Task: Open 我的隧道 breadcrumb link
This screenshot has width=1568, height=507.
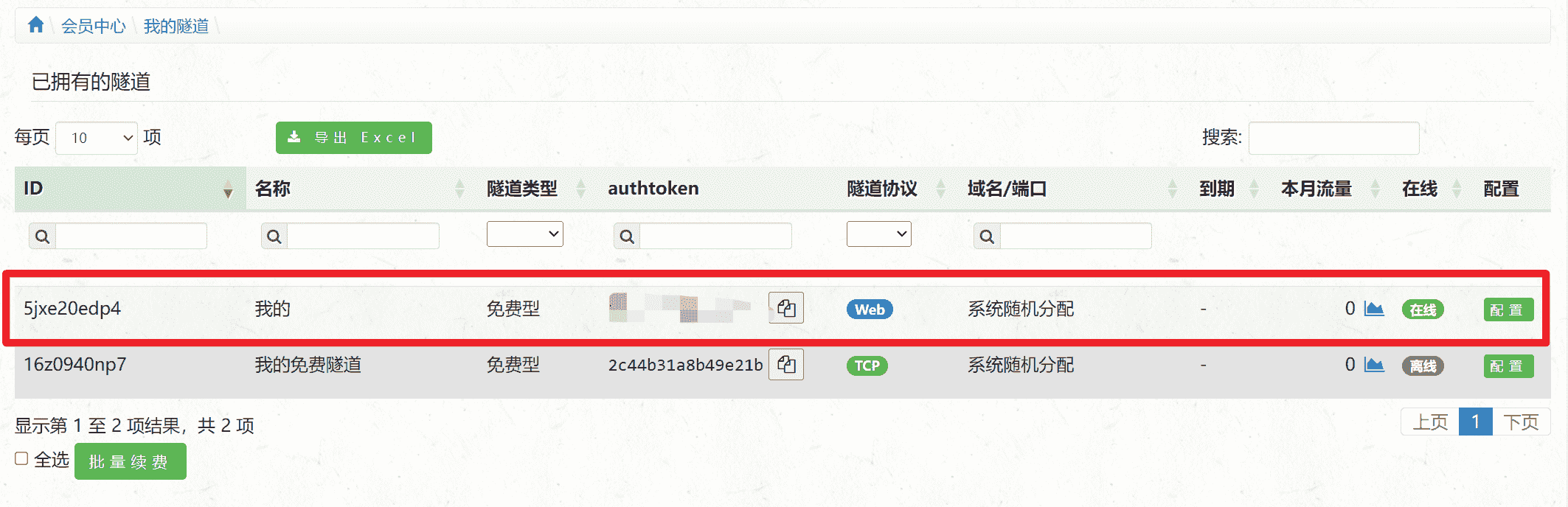Action: (x=176, y=27)
